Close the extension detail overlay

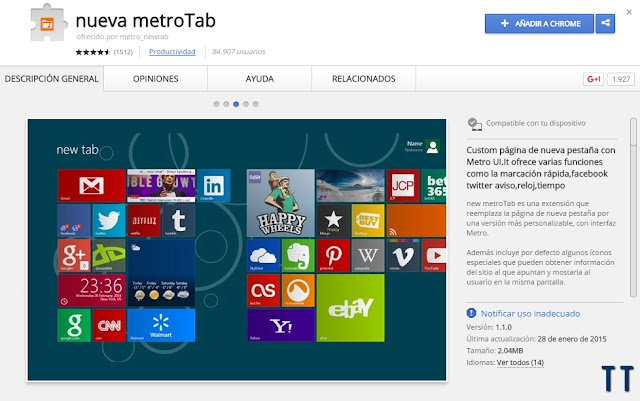[629, 12]
